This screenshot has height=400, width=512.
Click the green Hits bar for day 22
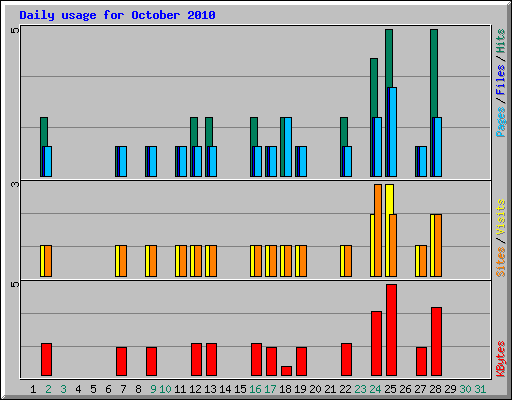pos(344,132)
